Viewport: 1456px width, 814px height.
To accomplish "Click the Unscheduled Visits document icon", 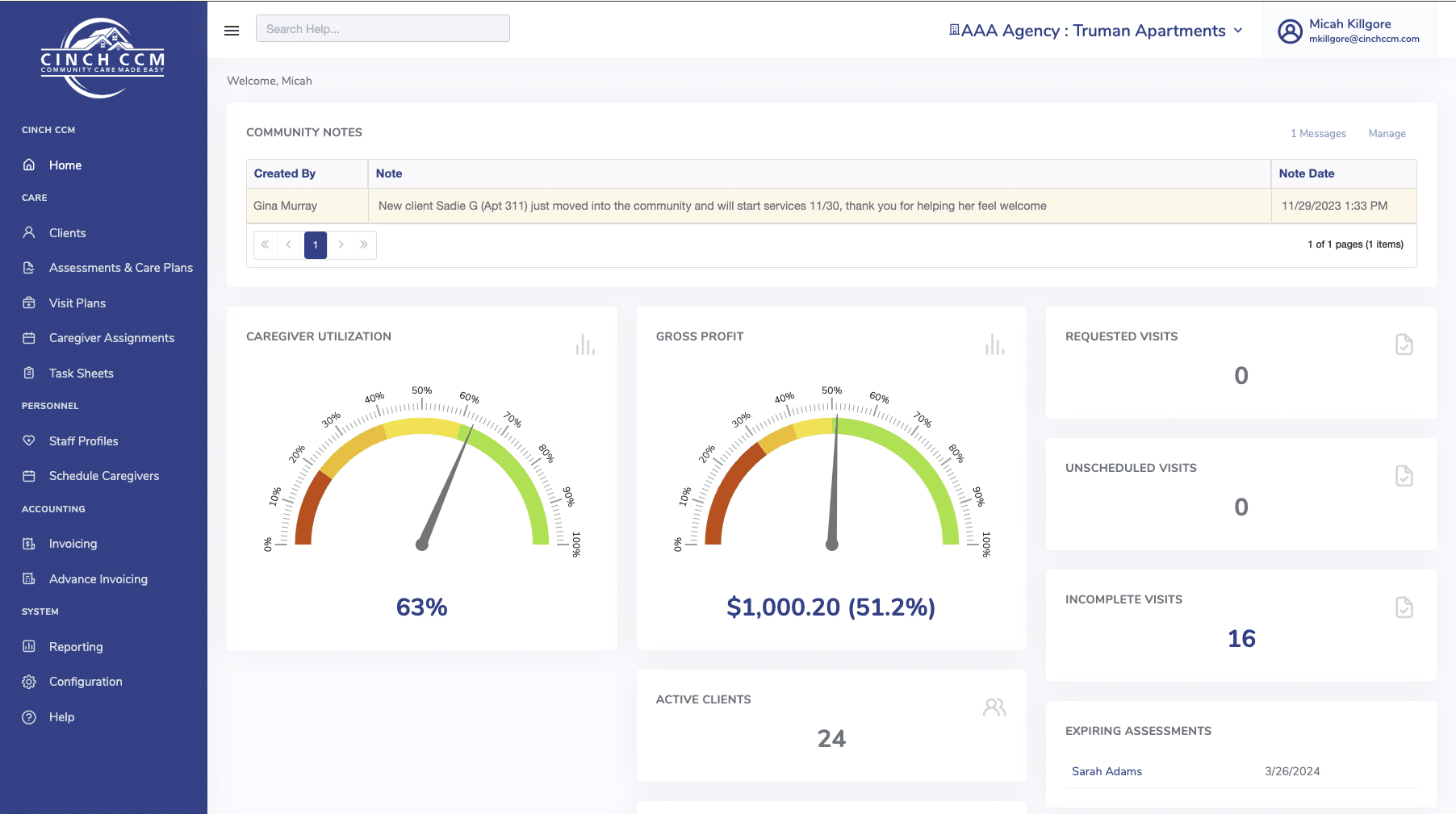I will 1404,476.
